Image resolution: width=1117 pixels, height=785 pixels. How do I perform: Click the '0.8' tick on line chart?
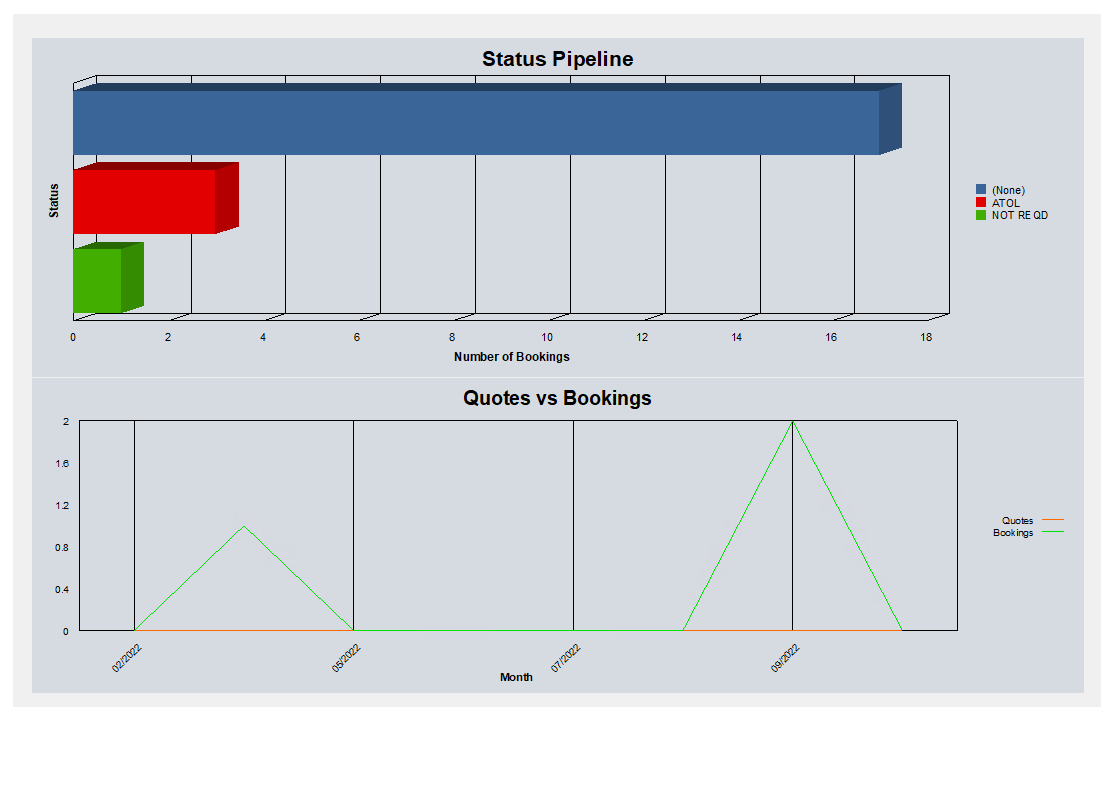coord(62,548)
